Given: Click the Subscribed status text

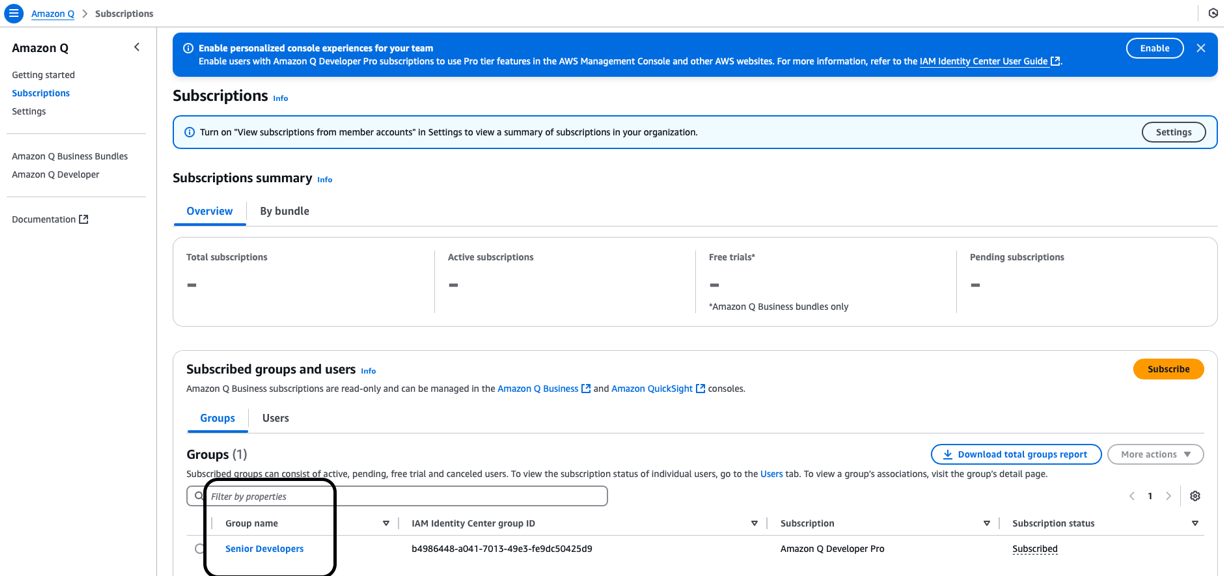Looking at the screenshot, I should pos(1035,549).
